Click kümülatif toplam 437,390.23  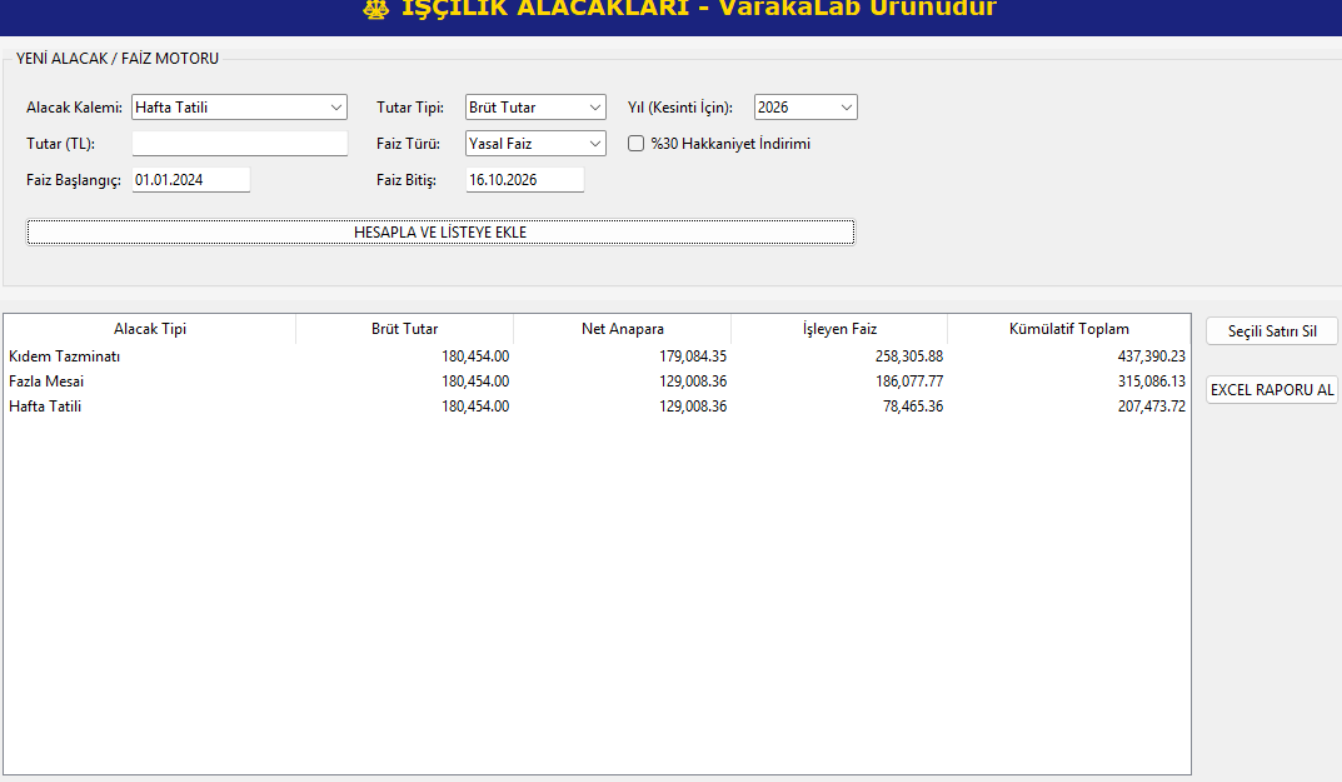(x=1151, y=356)
